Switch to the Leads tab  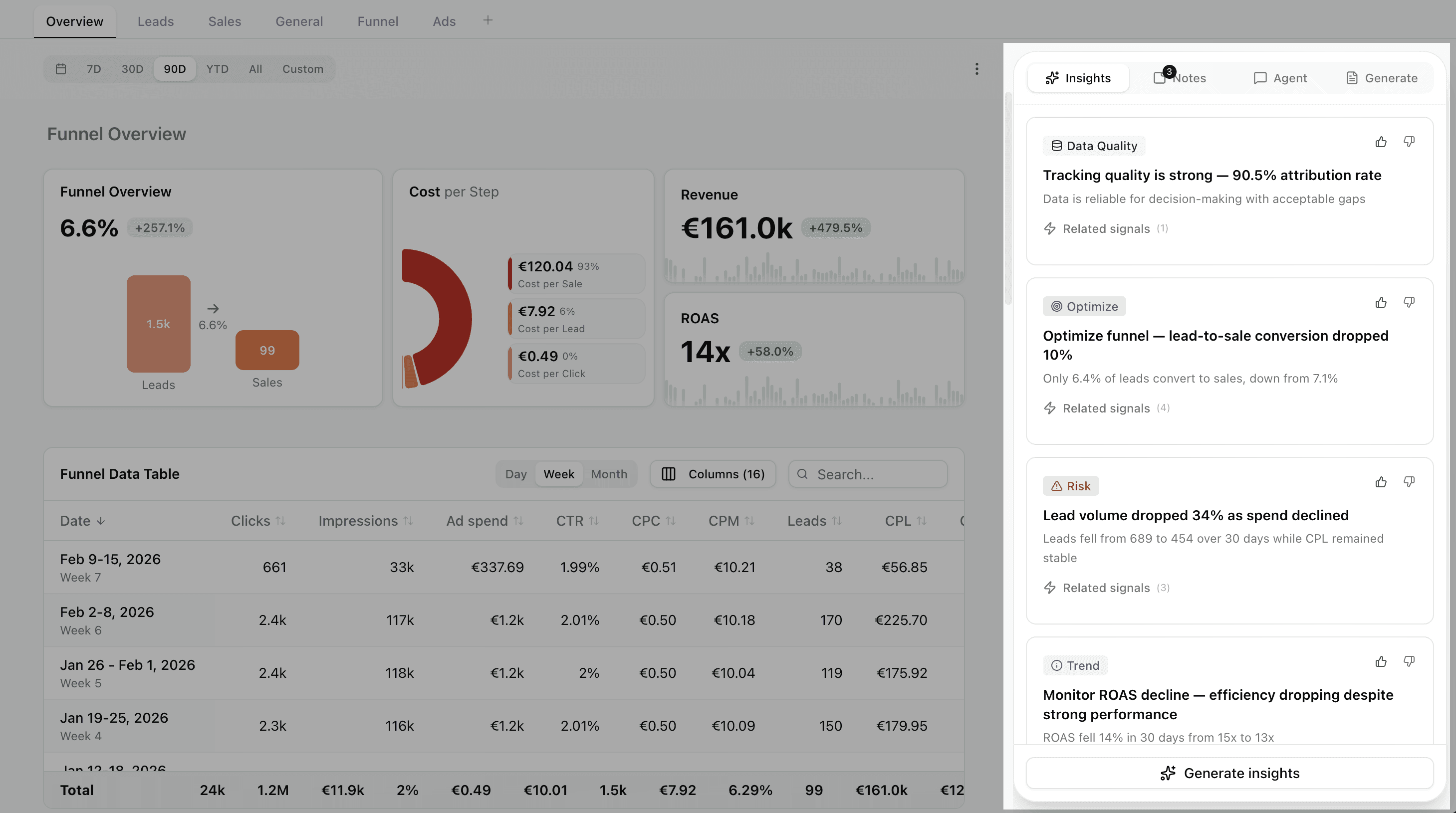pyautogui.click(x=156, y=21)
